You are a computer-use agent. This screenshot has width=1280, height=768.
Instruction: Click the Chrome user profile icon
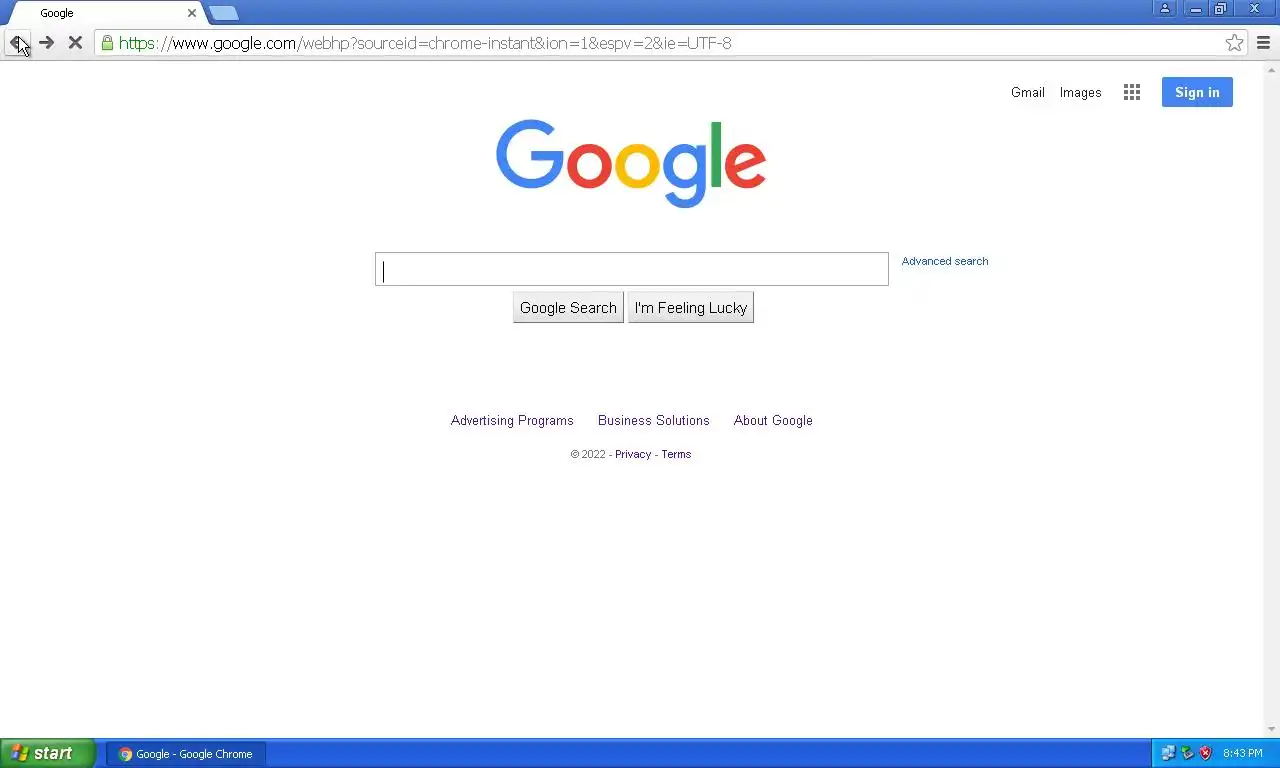pyautogui.click(x=1165, y=9)
